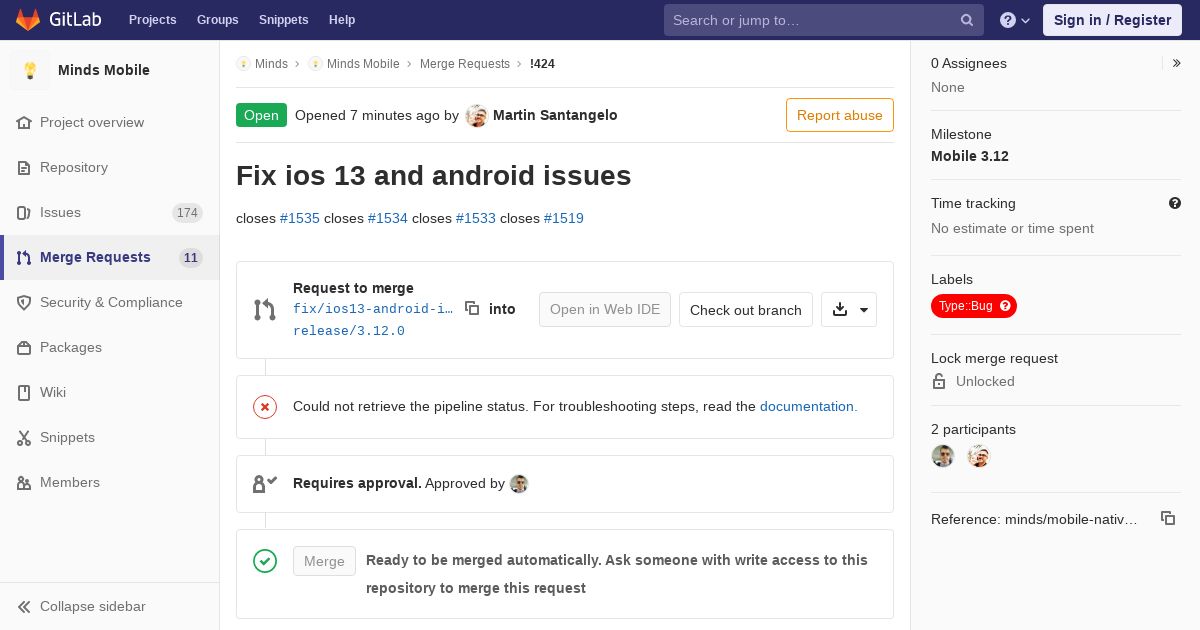
Task: Go to Security & Compliance in the sidebar
Action: point(109,302)
